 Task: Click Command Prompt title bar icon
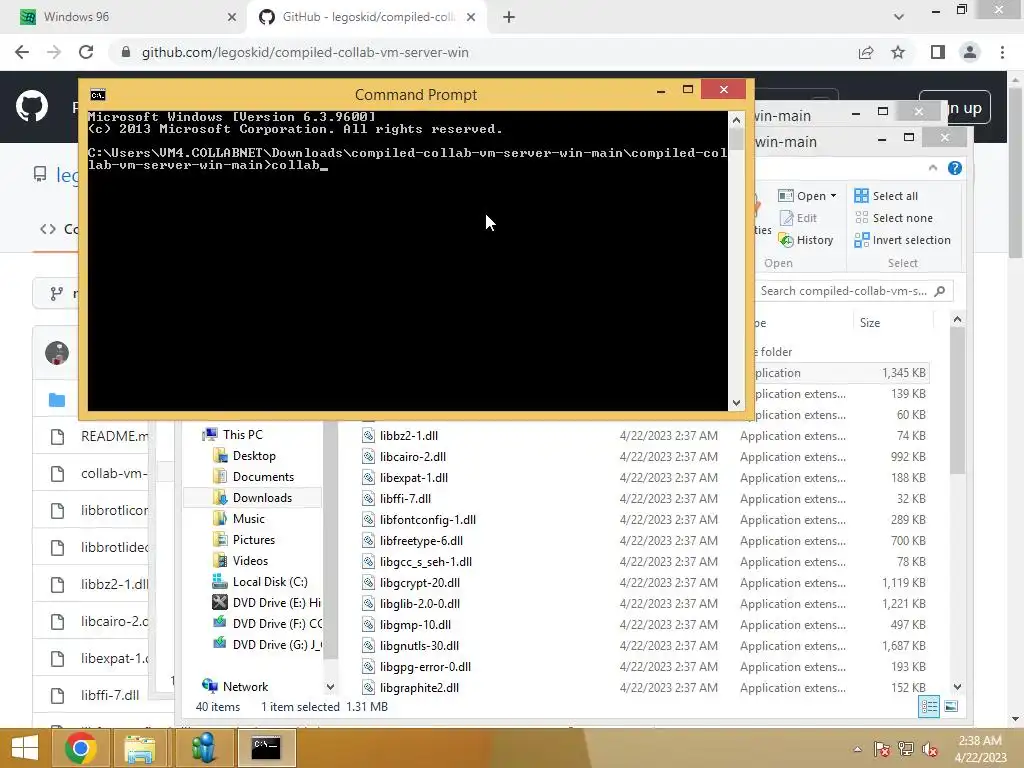click(x=98, y=95)
